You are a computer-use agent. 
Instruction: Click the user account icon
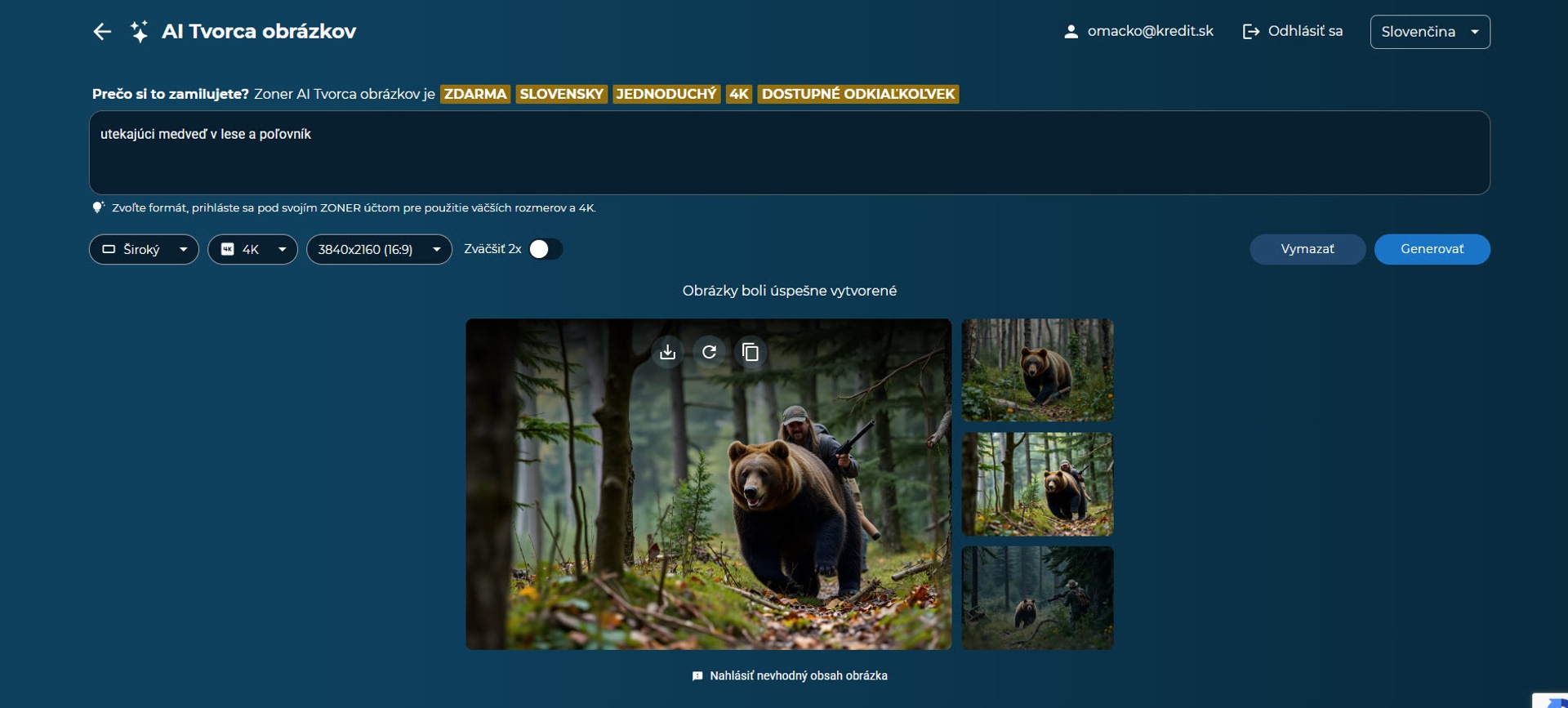(1071, 32)
